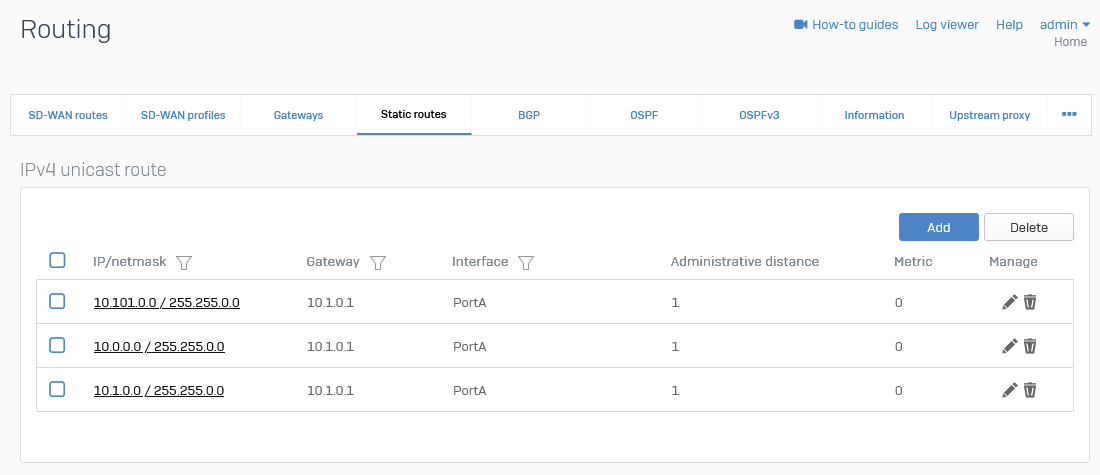
Task: Open the 10.1.0.0 / 255.255.0.0 route link
Action: pyautogui.click(x=159, y=391)
